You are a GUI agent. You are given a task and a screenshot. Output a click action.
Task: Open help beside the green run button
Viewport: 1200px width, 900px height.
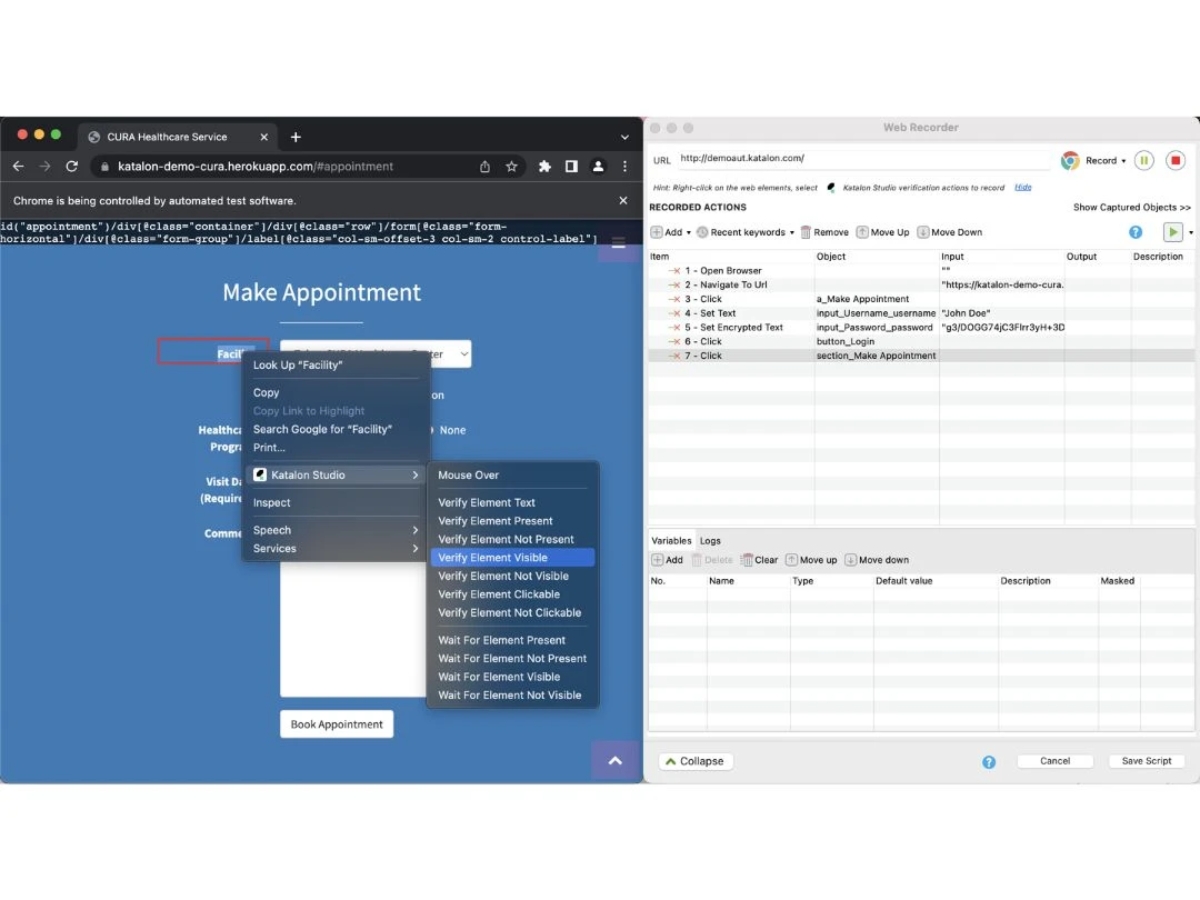click(x=1135, y=232)
